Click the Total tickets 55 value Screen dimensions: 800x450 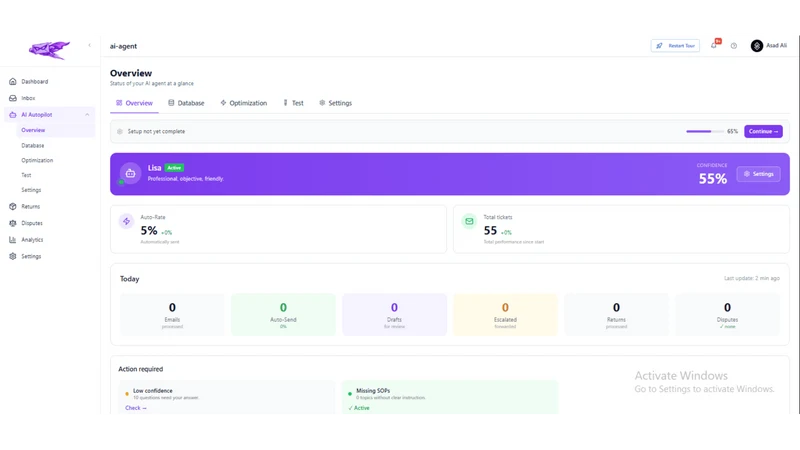[490, 231]
